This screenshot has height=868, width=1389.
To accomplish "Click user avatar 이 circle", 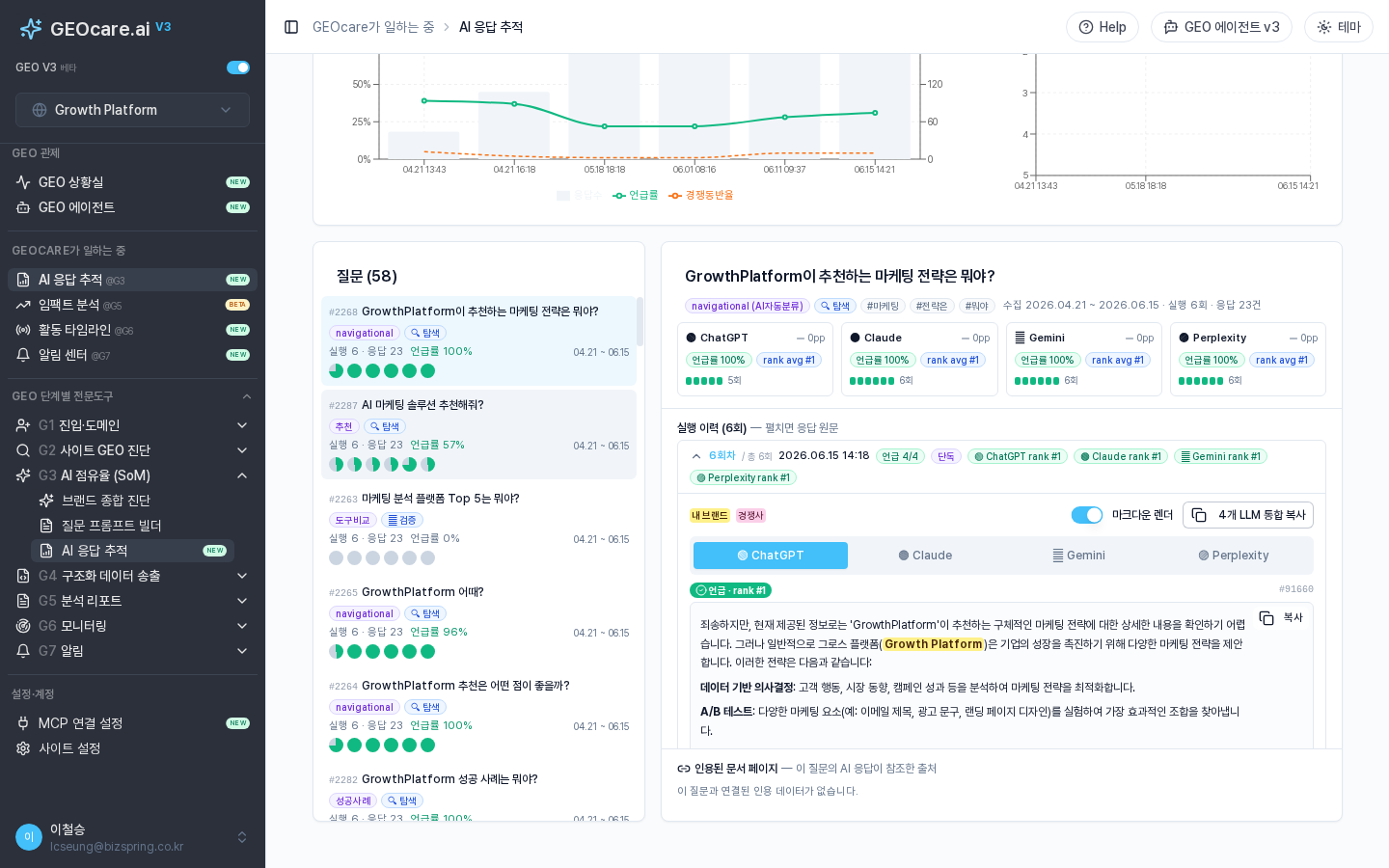I will click(29, 837).
